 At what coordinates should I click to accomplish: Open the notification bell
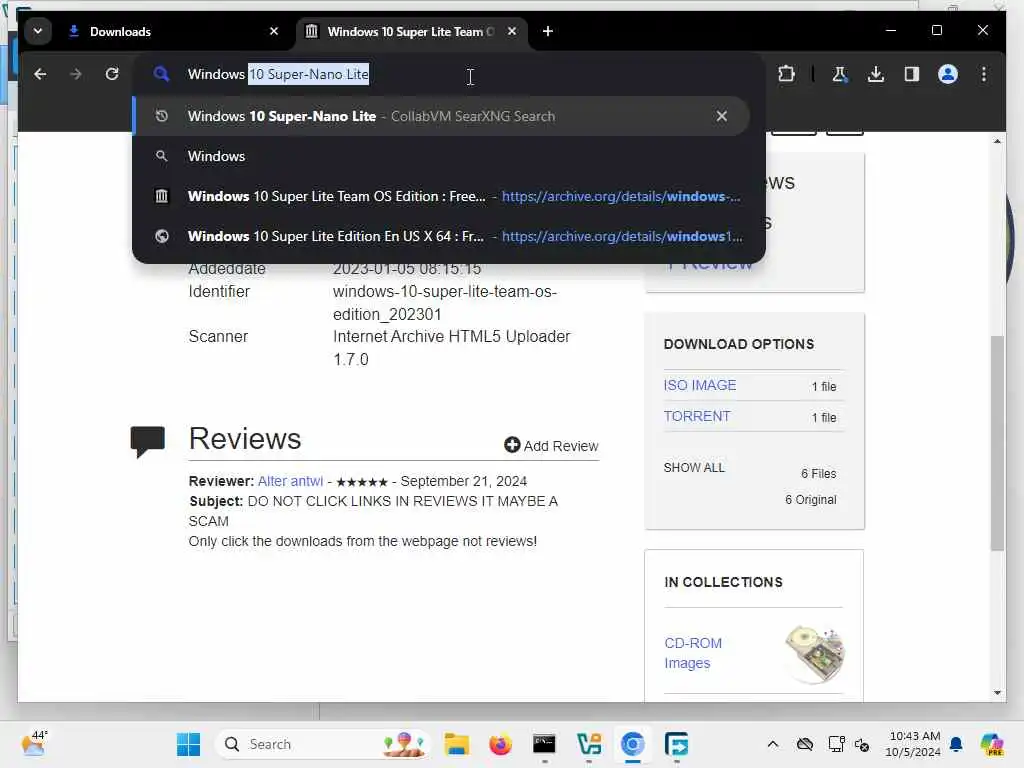[x=956, y=744]
